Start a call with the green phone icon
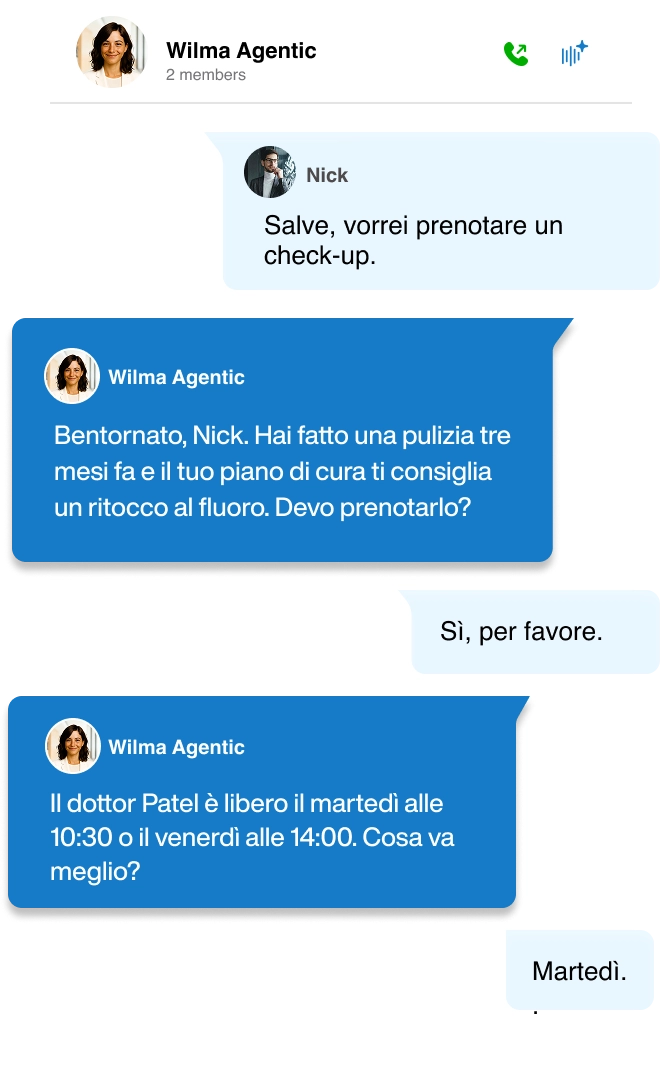This screenshot has width=662, height=1090. (x=515, y=54)
